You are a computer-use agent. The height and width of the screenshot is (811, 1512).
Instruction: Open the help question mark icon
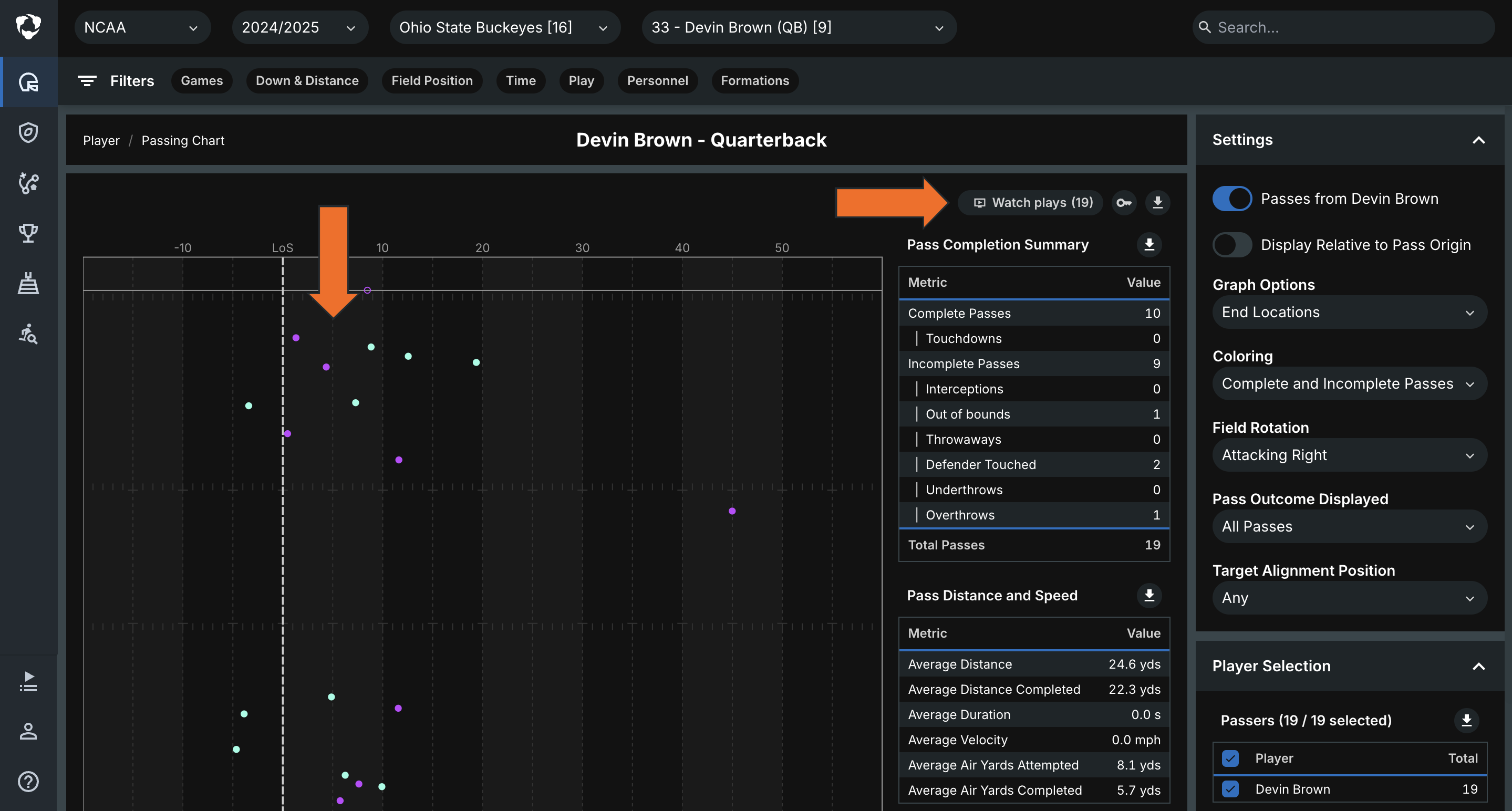[28, 781]
